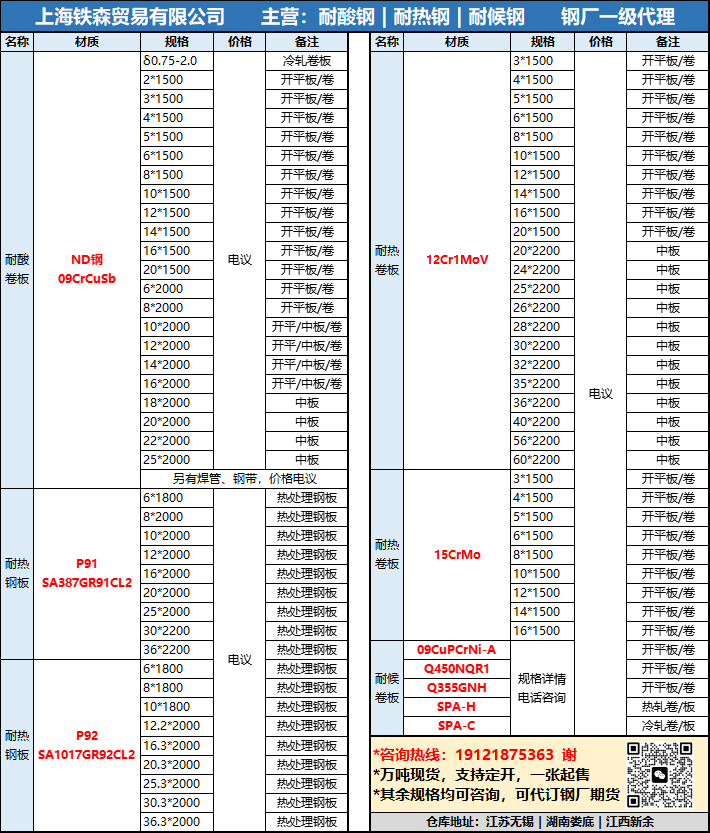
Task: Click the 25.3*2000 spec cell
Action: pos(177,784)
